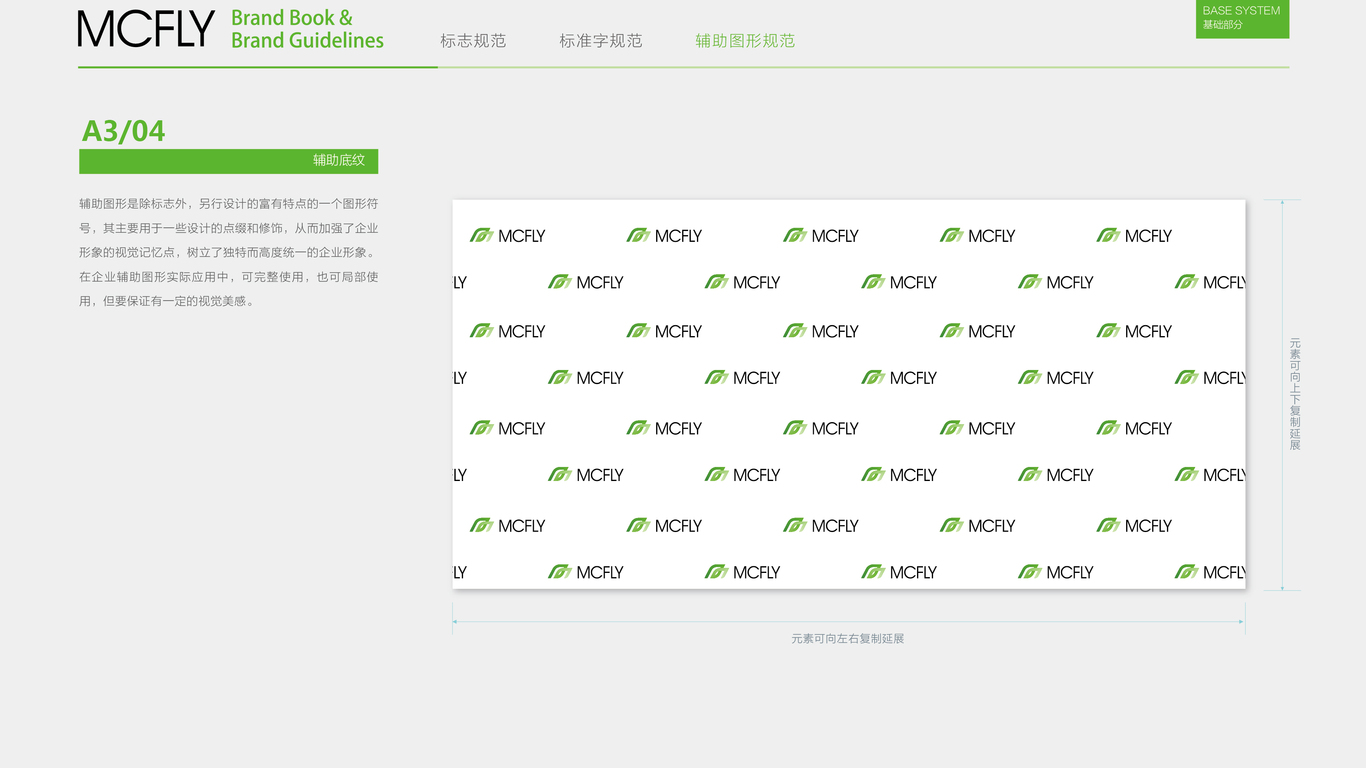1366x768 pixels.
Task: Select the 辅助图形规范 tab
Action: pyautogui.click(x=745, y=41)
